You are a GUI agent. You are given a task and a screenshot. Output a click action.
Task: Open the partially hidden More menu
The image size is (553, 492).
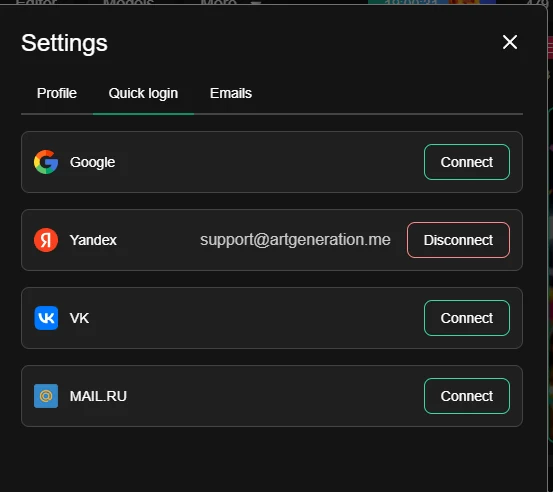coord(219,2)
